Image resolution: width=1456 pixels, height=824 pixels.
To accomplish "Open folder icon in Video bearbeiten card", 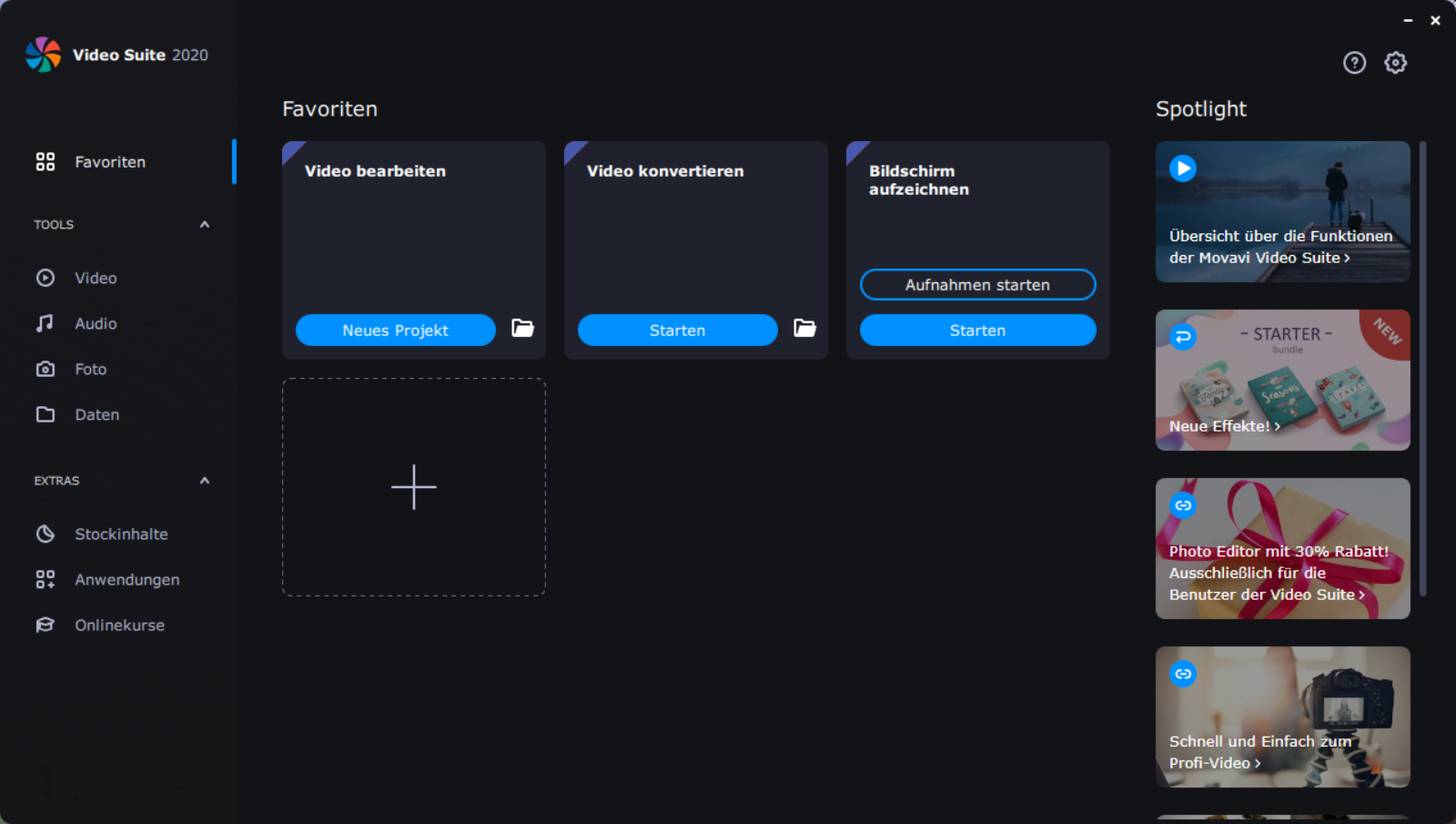I will [522, 328].
